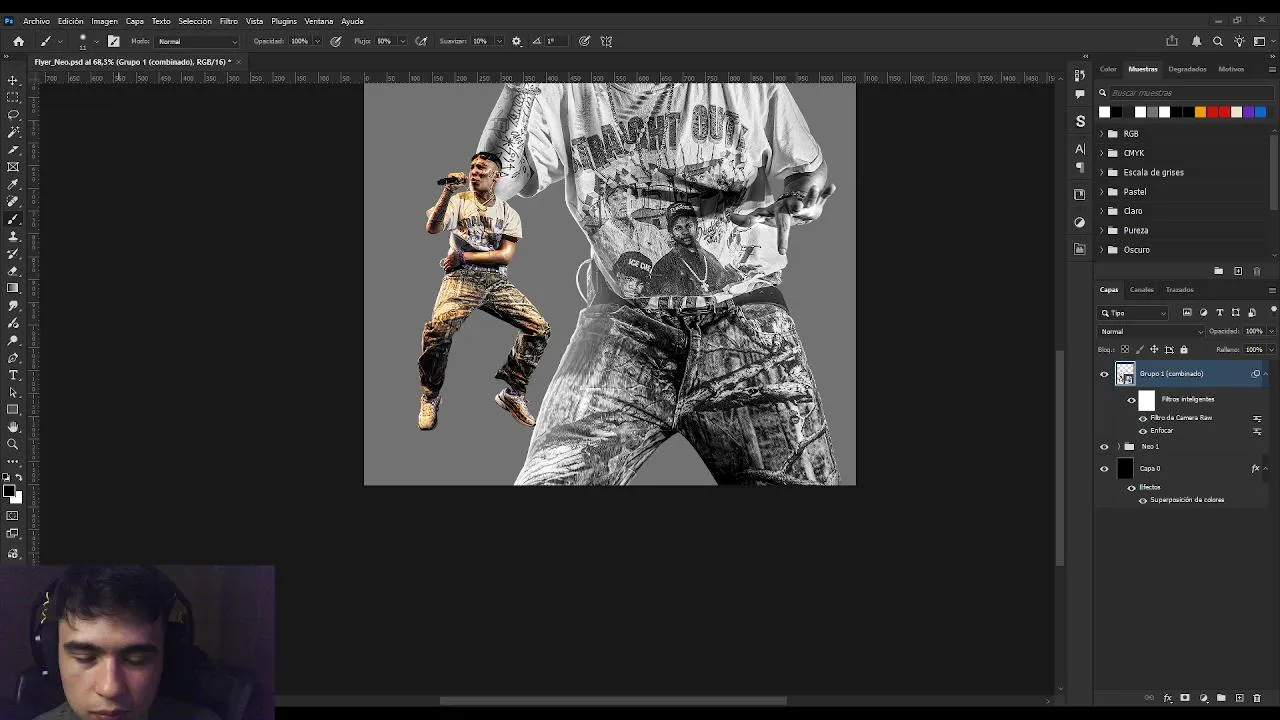The width and height of the screenshot is (1280, 720).
Task: Switch to the Color tab
Action: (1108, 69)
